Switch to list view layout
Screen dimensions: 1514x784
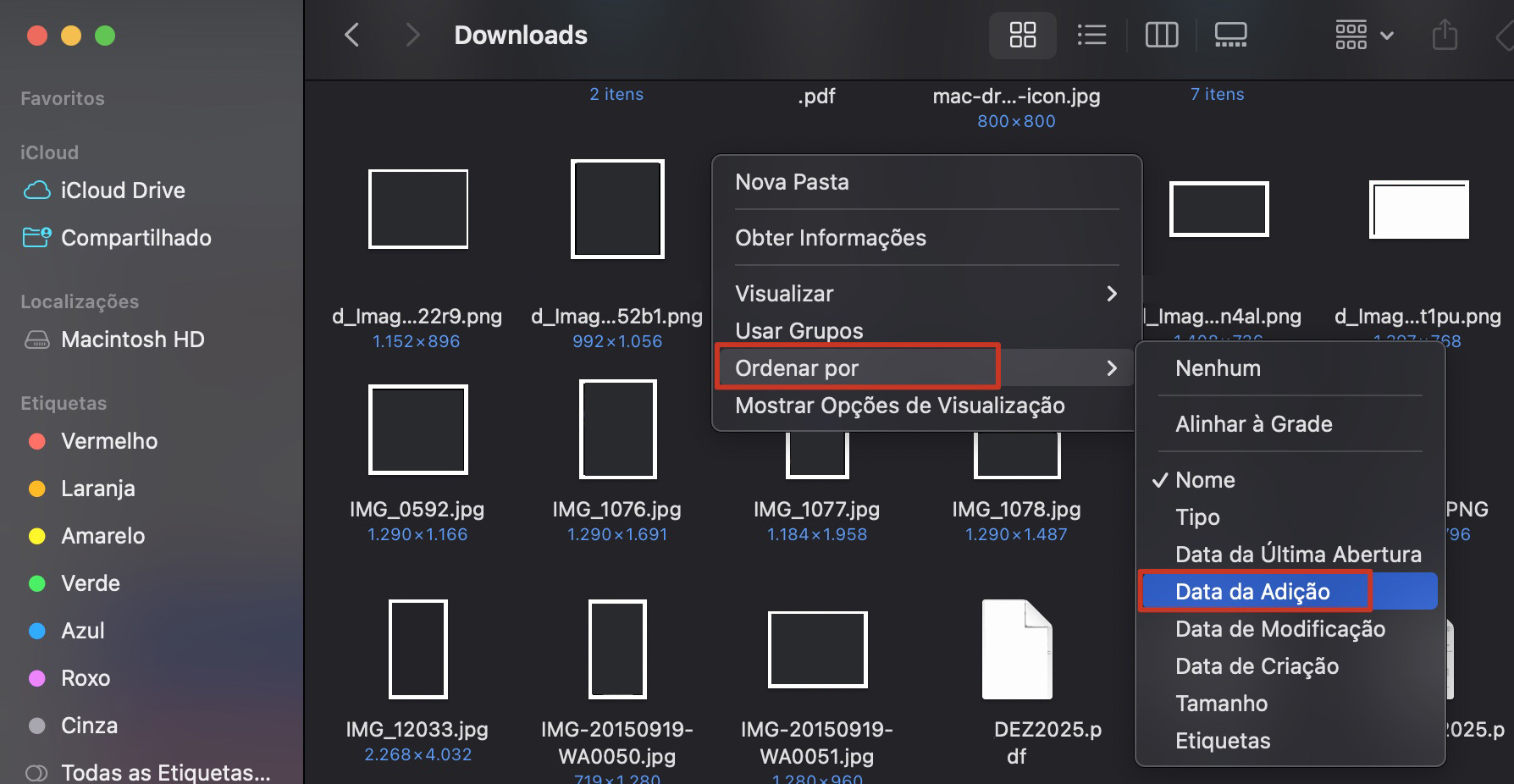1091,35
